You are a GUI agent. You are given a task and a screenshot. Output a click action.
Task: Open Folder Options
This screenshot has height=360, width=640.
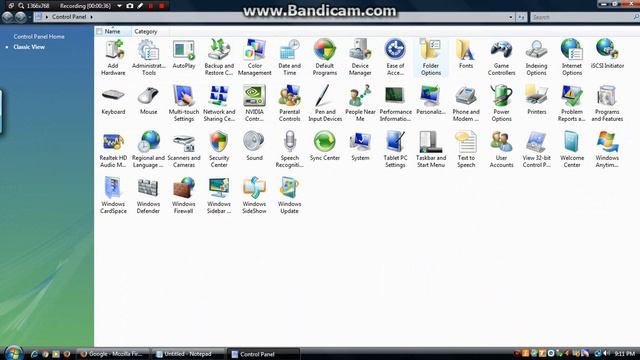click(x=431, y=58)
